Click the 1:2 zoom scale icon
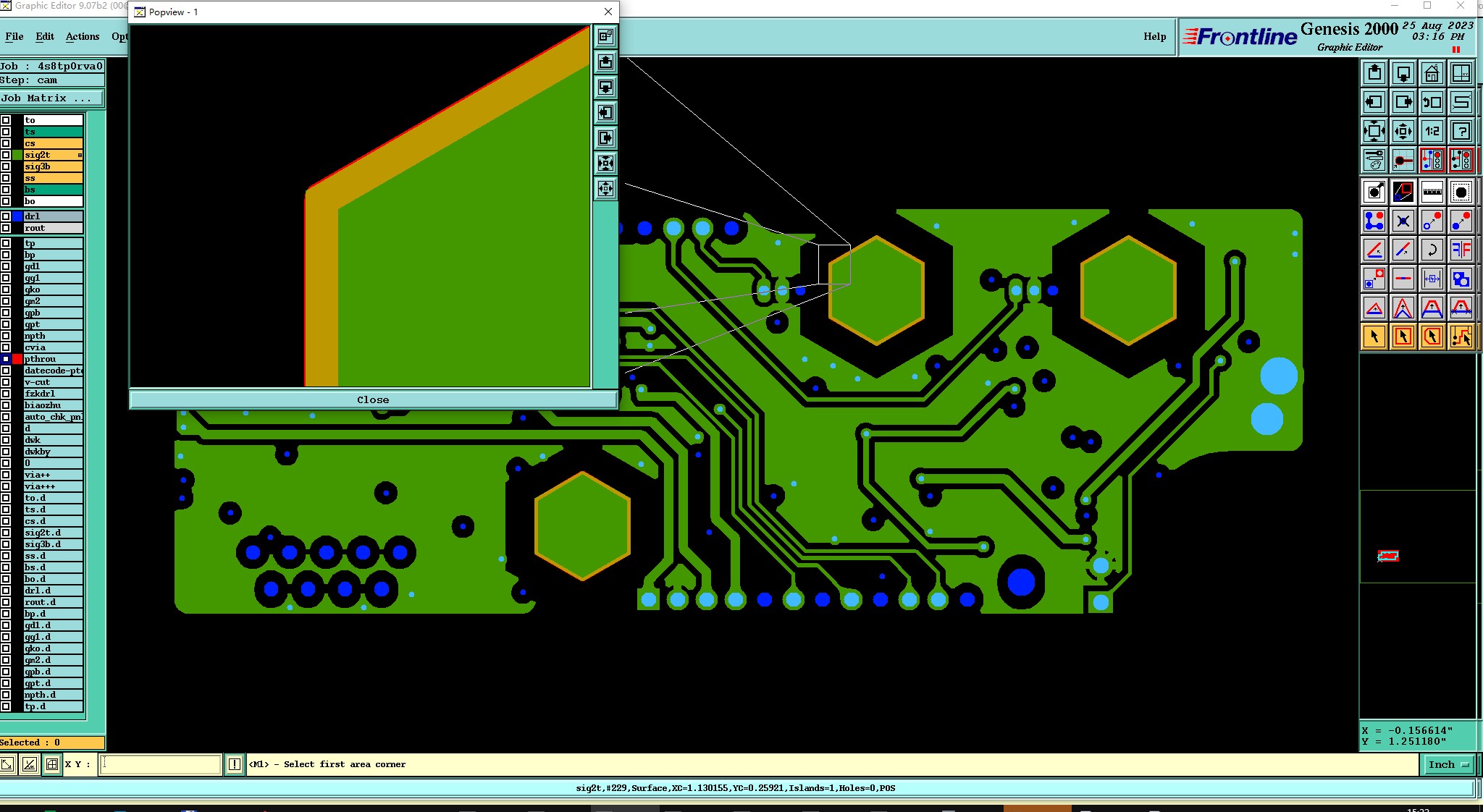The width and height of the screenshot is (1483, 812). [x=1432, y=131]
